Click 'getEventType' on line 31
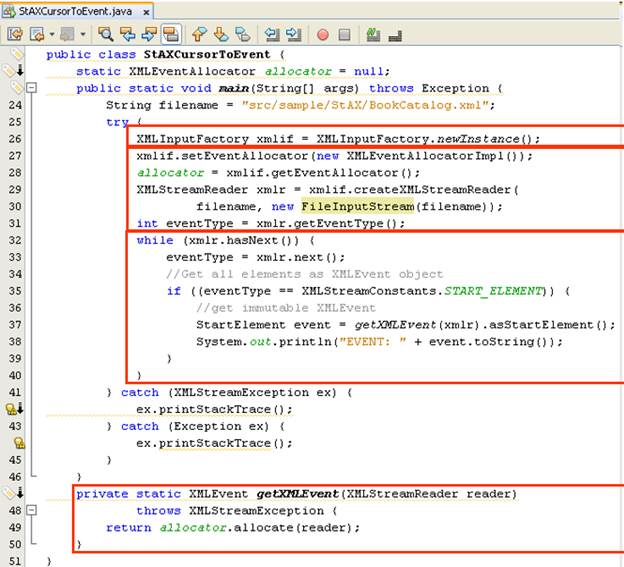Image resolution: width=624 pixels, height=567 pixels. tap(339, 223)
